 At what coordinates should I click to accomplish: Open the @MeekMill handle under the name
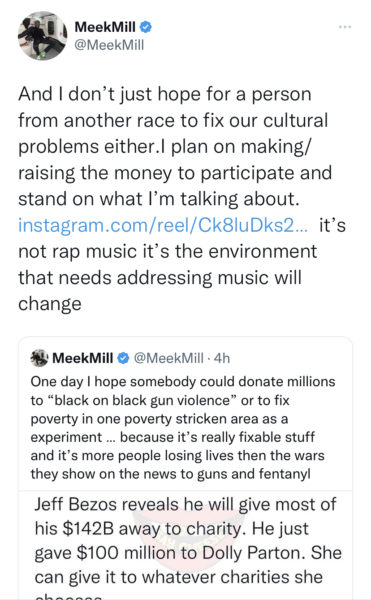[109, 45]
